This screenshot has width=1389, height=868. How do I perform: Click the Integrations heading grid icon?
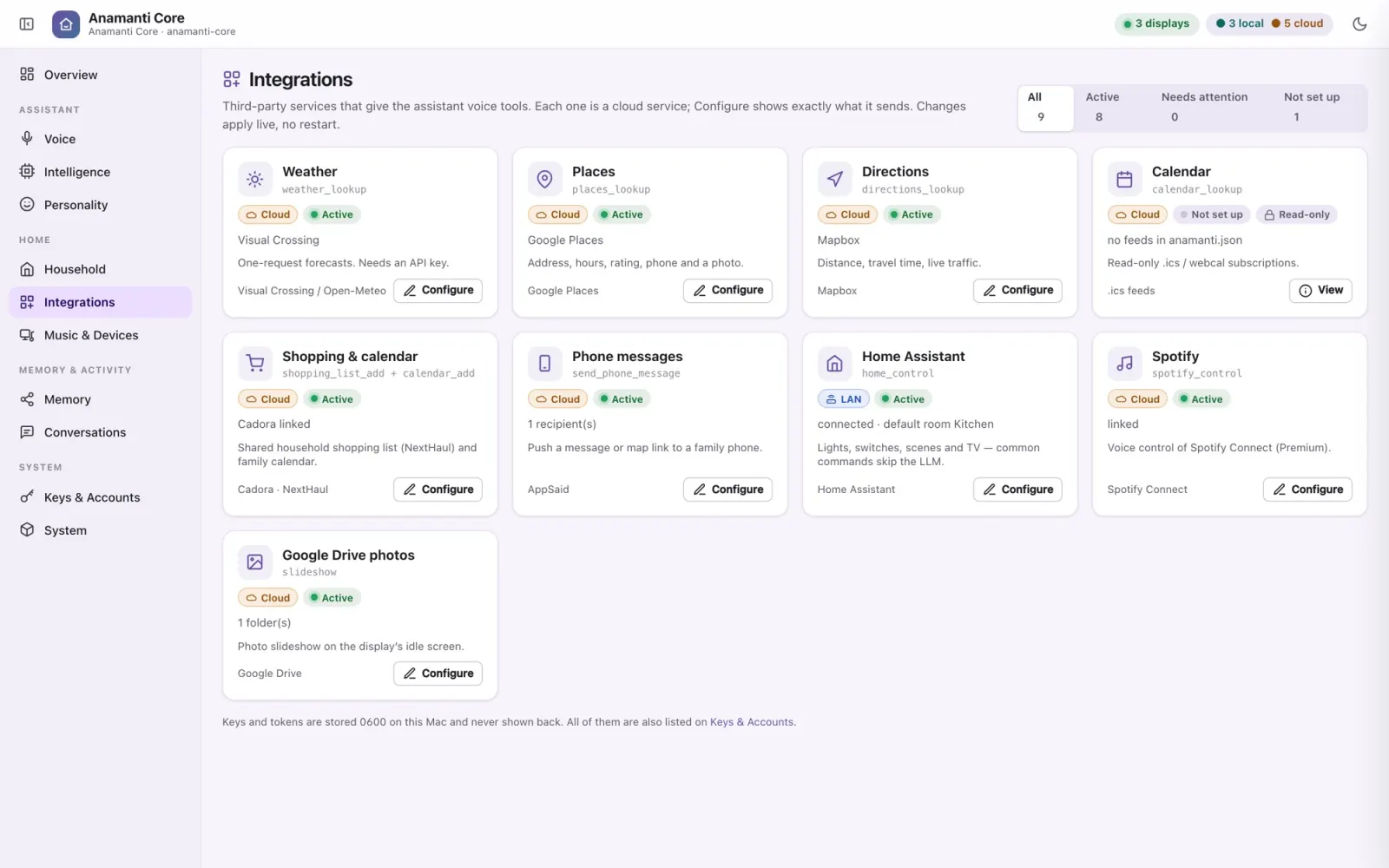(x=232, y=80)
